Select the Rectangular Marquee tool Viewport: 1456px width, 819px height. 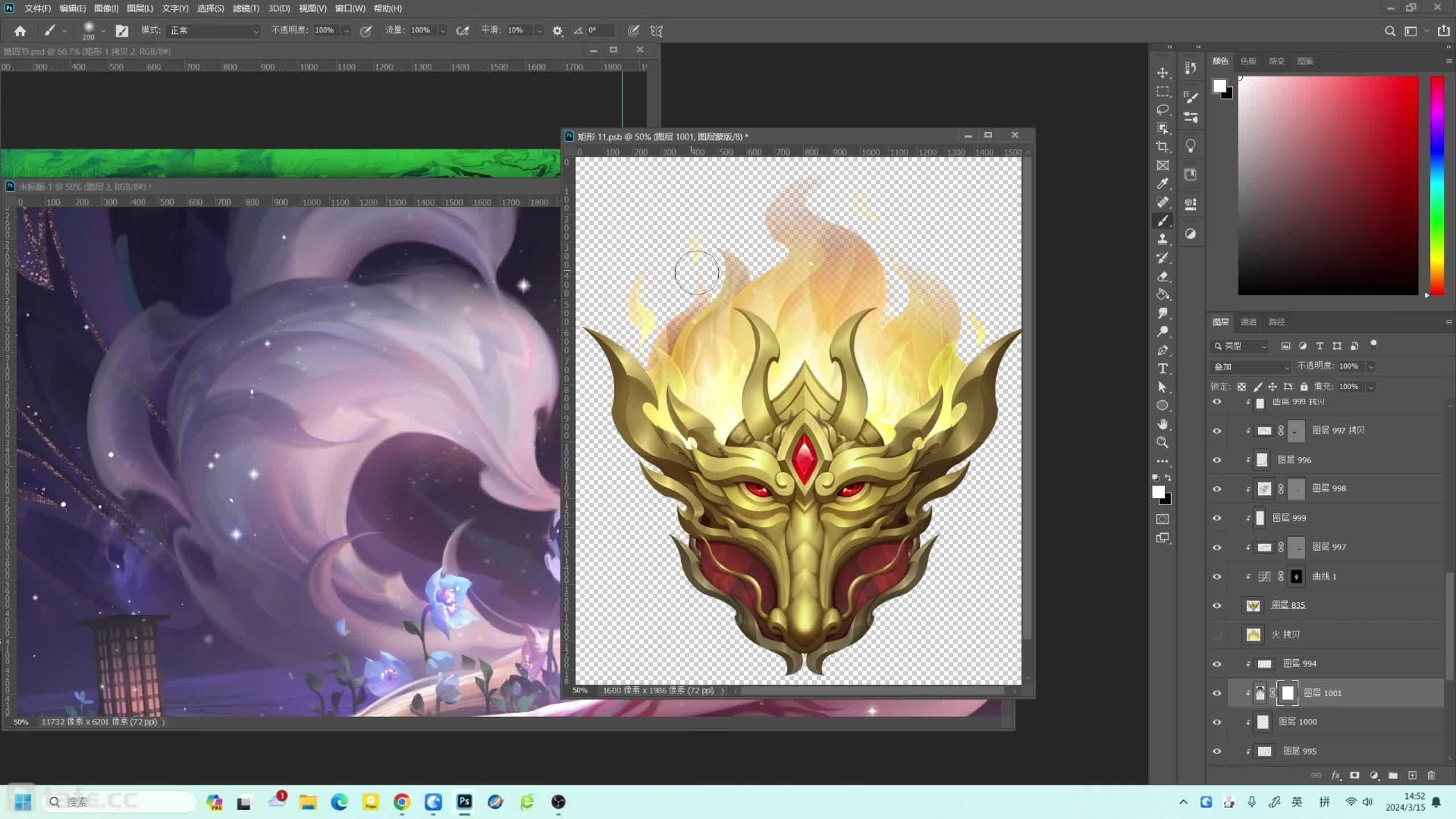coord(1163,92)
